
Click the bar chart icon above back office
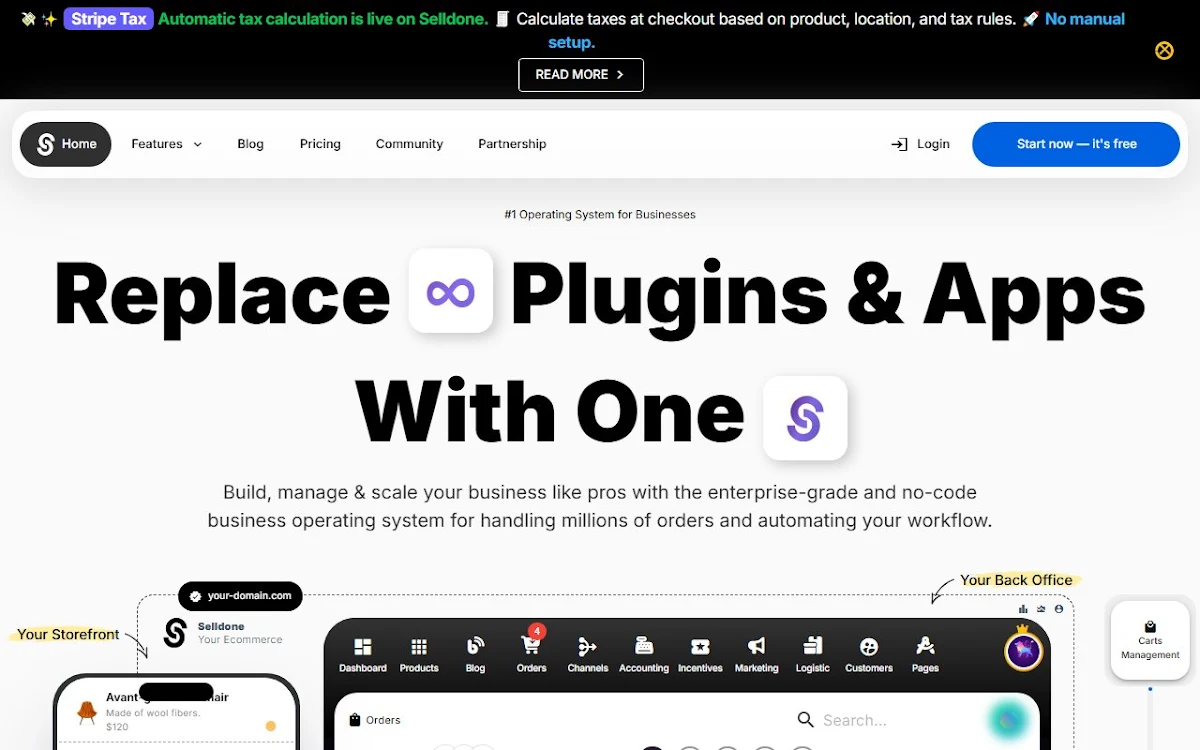coord(1023,608)
